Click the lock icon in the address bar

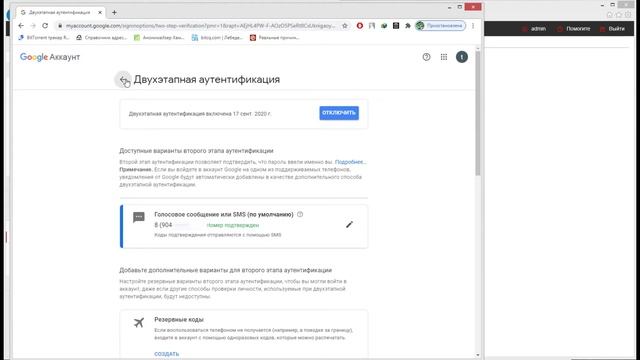point(60,26)
